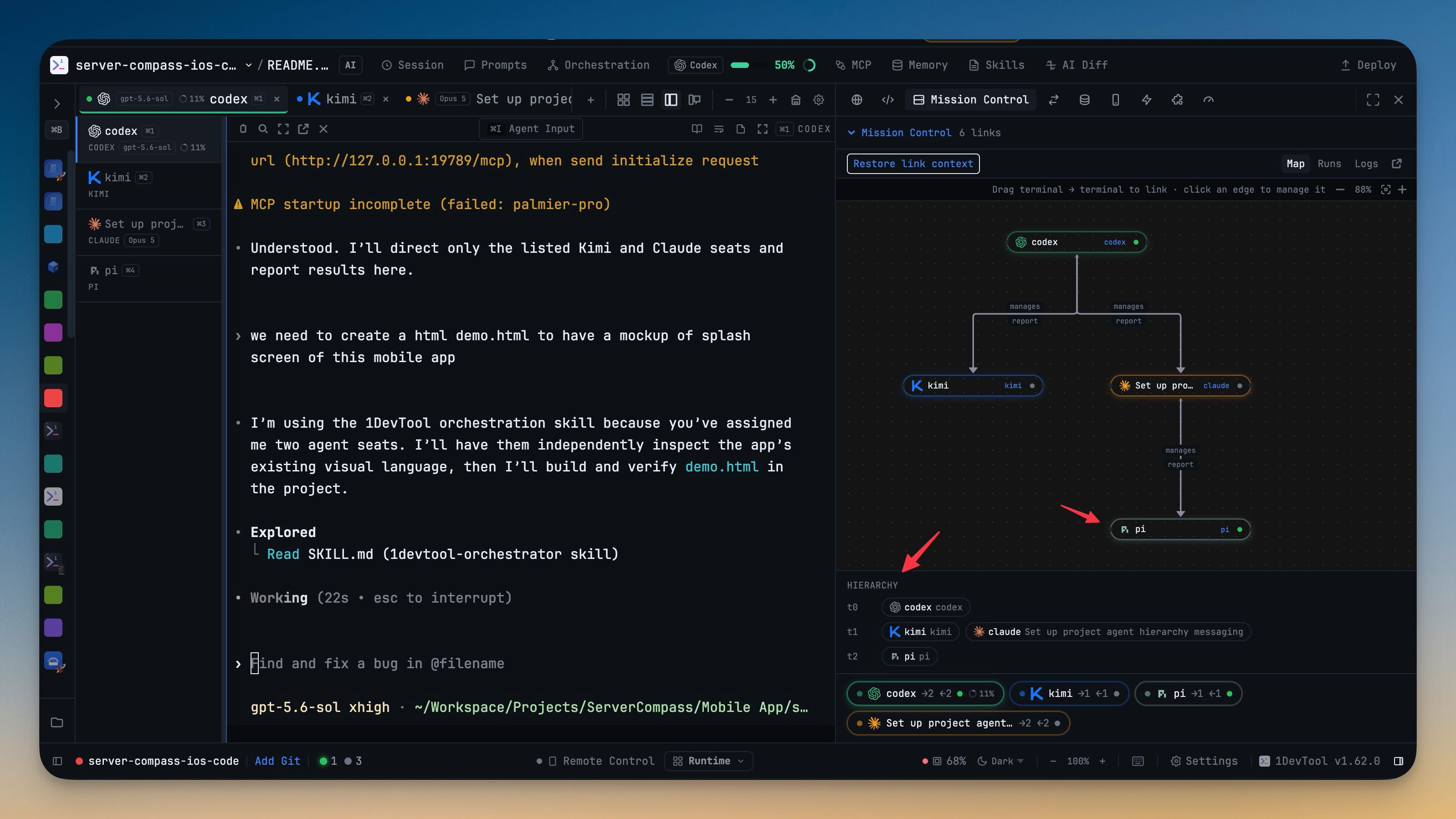Screen dimensions: 1456x819
Task: Search within the codex terminal pane
Action: pos(263,129)
